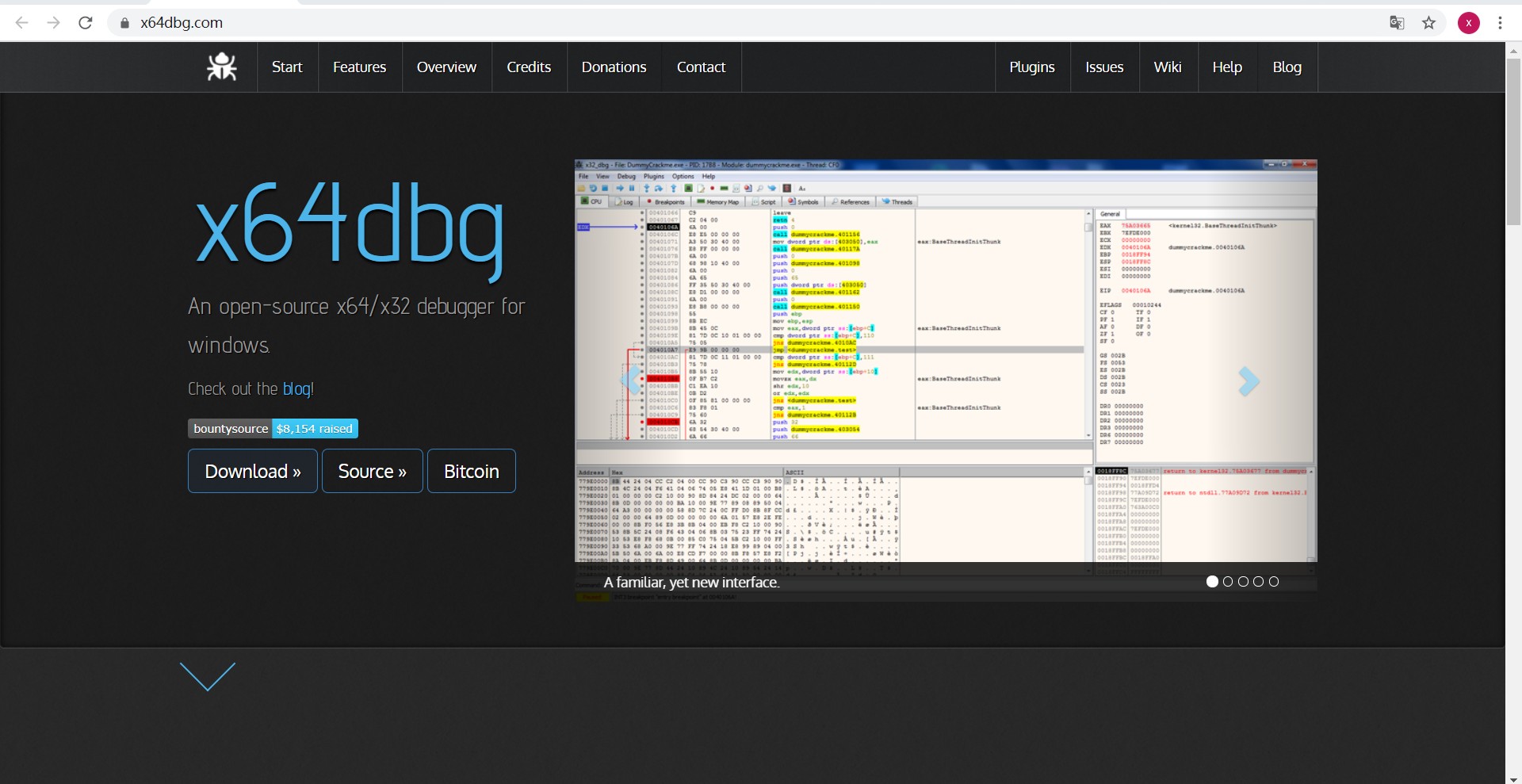
Task: Select the fourth carousel indicator dot
Action: point(1258,582)
